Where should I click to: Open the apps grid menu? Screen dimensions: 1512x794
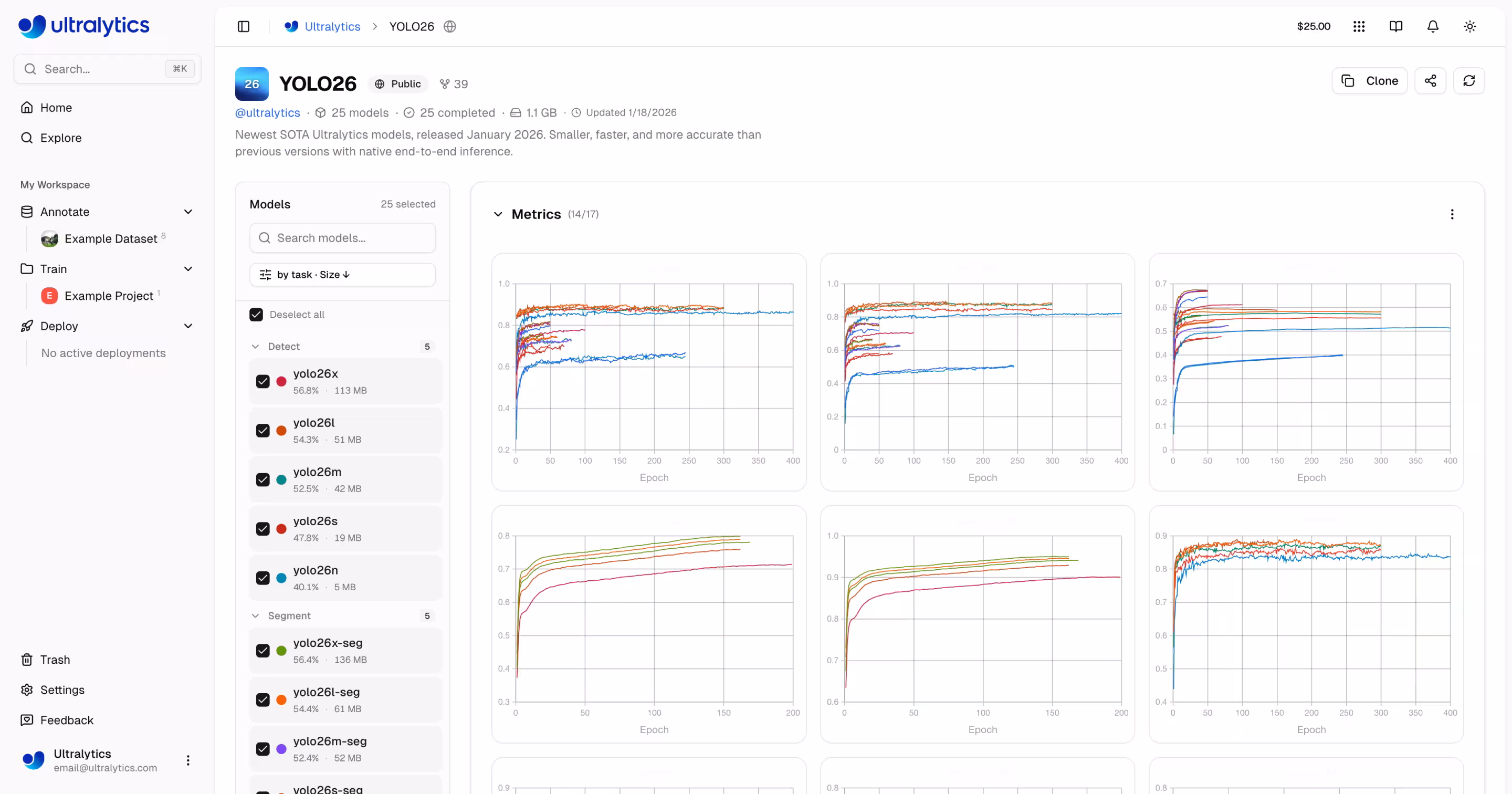pos(1359,26)
